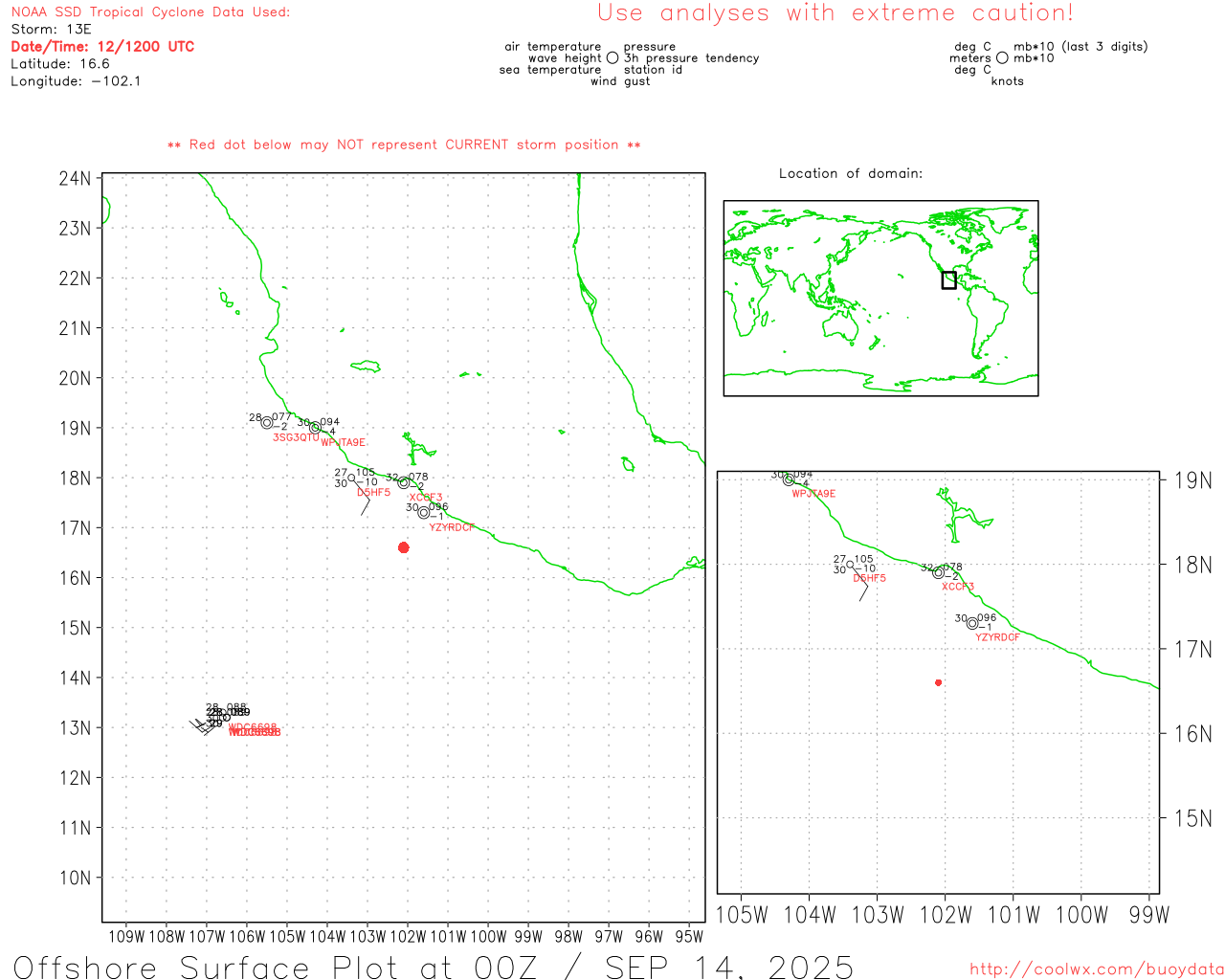Screen dimensions: 1225x980
Task: Click the 'Storm: 13E' header text
Action: (x=51, y=30)
